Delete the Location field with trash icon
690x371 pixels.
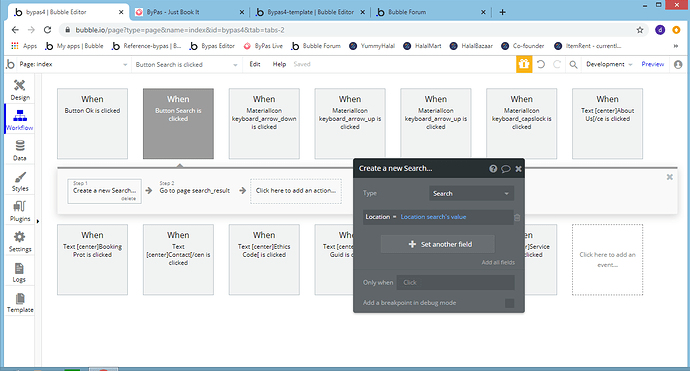click(517, 217)
